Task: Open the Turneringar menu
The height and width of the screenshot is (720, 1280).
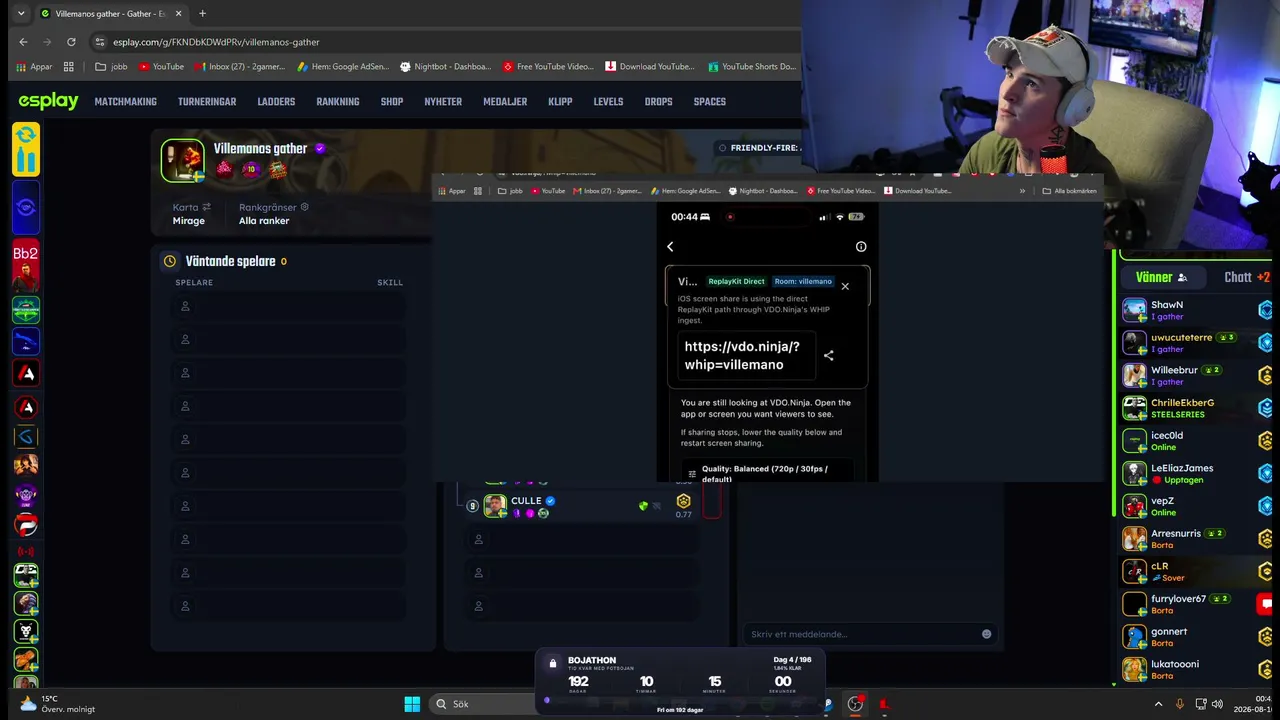Action: coord(207,102)
